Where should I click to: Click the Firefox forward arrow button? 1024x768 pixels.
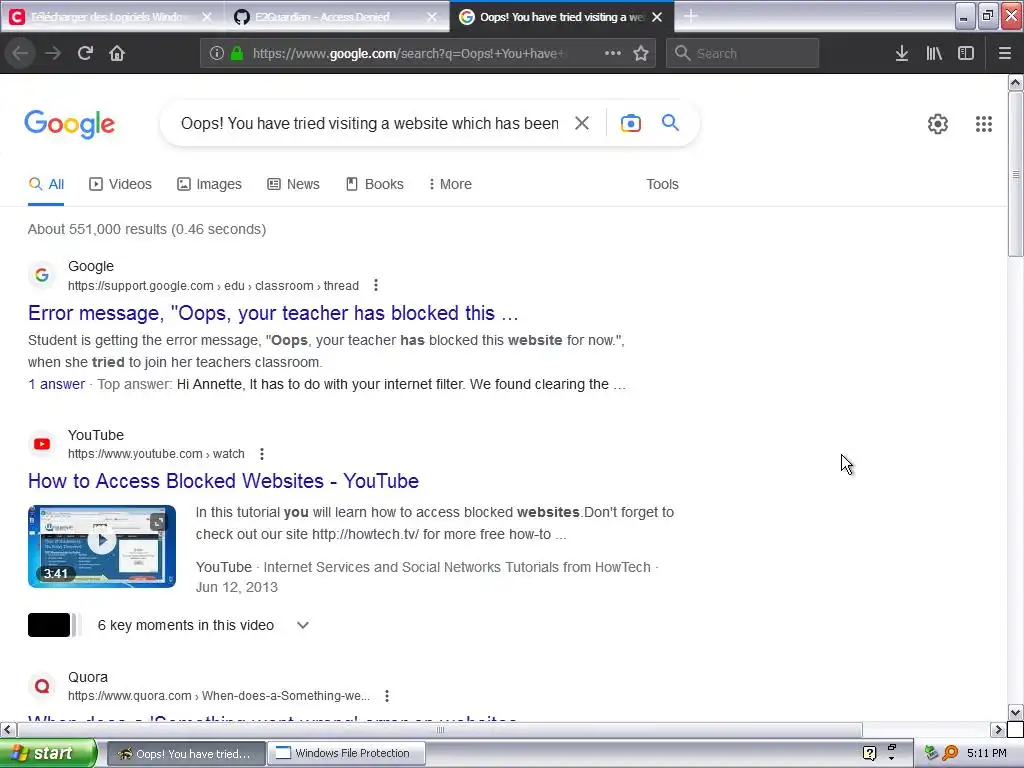tap(53, 53)
